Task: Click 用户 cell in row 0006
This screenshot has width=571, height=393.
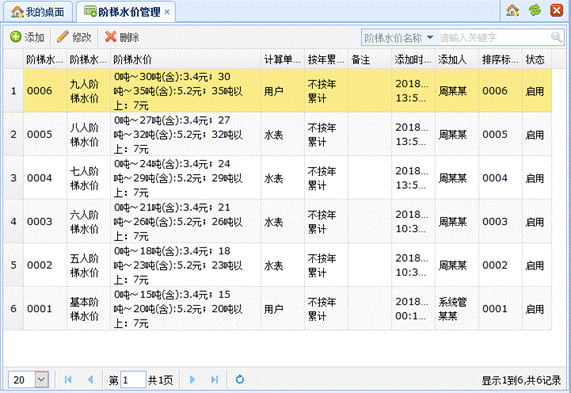Action: pyautogui.click(x=282, y=91)
